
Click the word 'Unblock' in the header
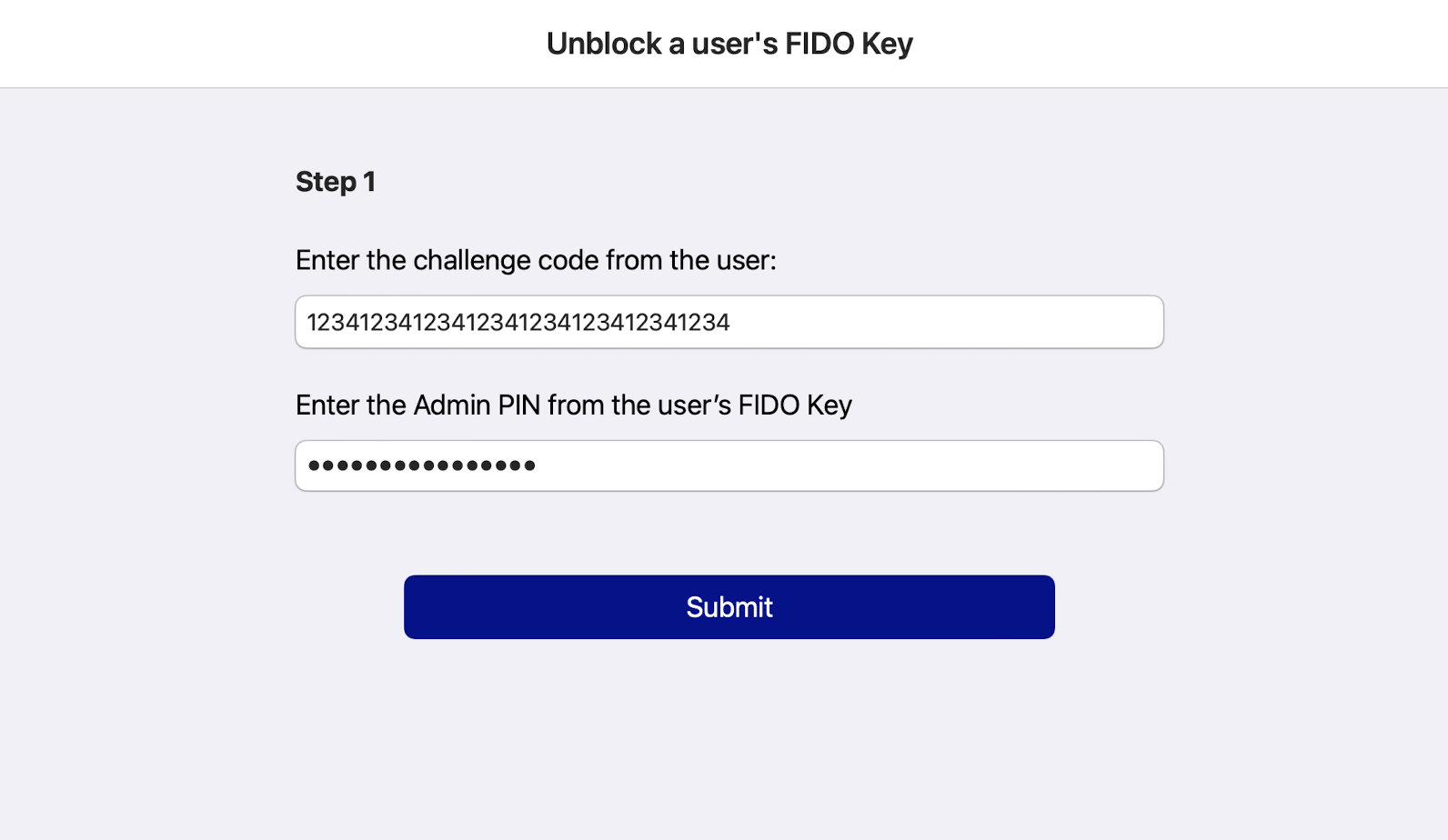pyautogui.click(x=604, y=44)
